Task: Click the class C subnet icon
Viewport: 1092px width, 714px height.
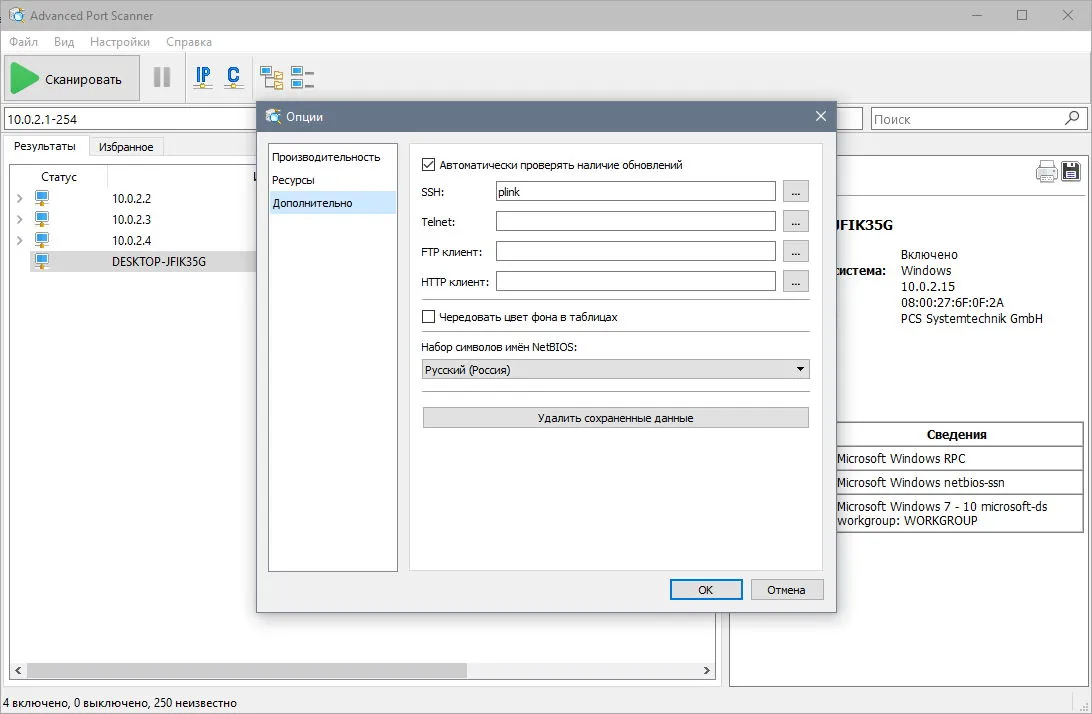Action: click(233, 77)
